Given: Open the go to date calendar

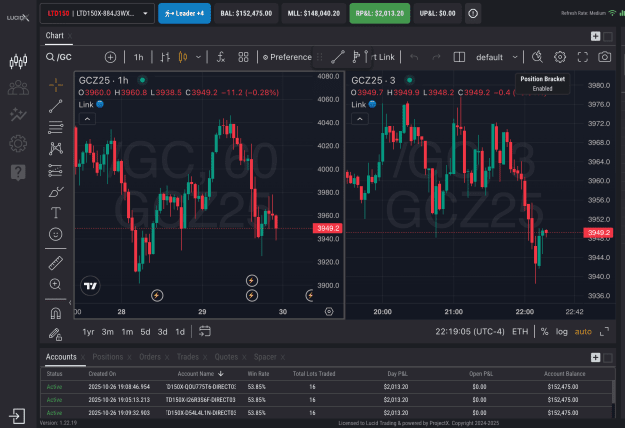Looking at the screenshot, I should 205,332.
